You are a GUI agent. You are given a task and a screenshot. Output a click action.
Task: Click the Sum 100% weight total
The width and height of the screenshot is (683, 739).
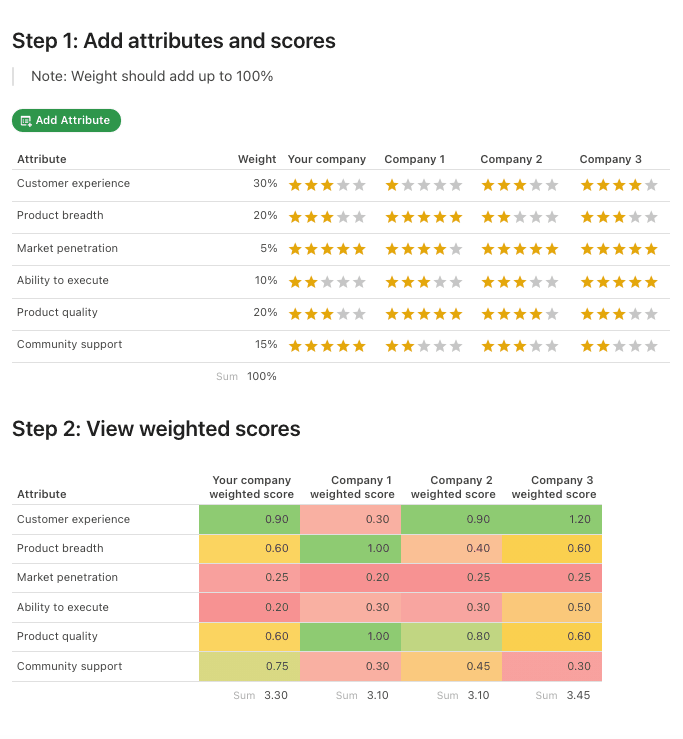click(262, 377)
